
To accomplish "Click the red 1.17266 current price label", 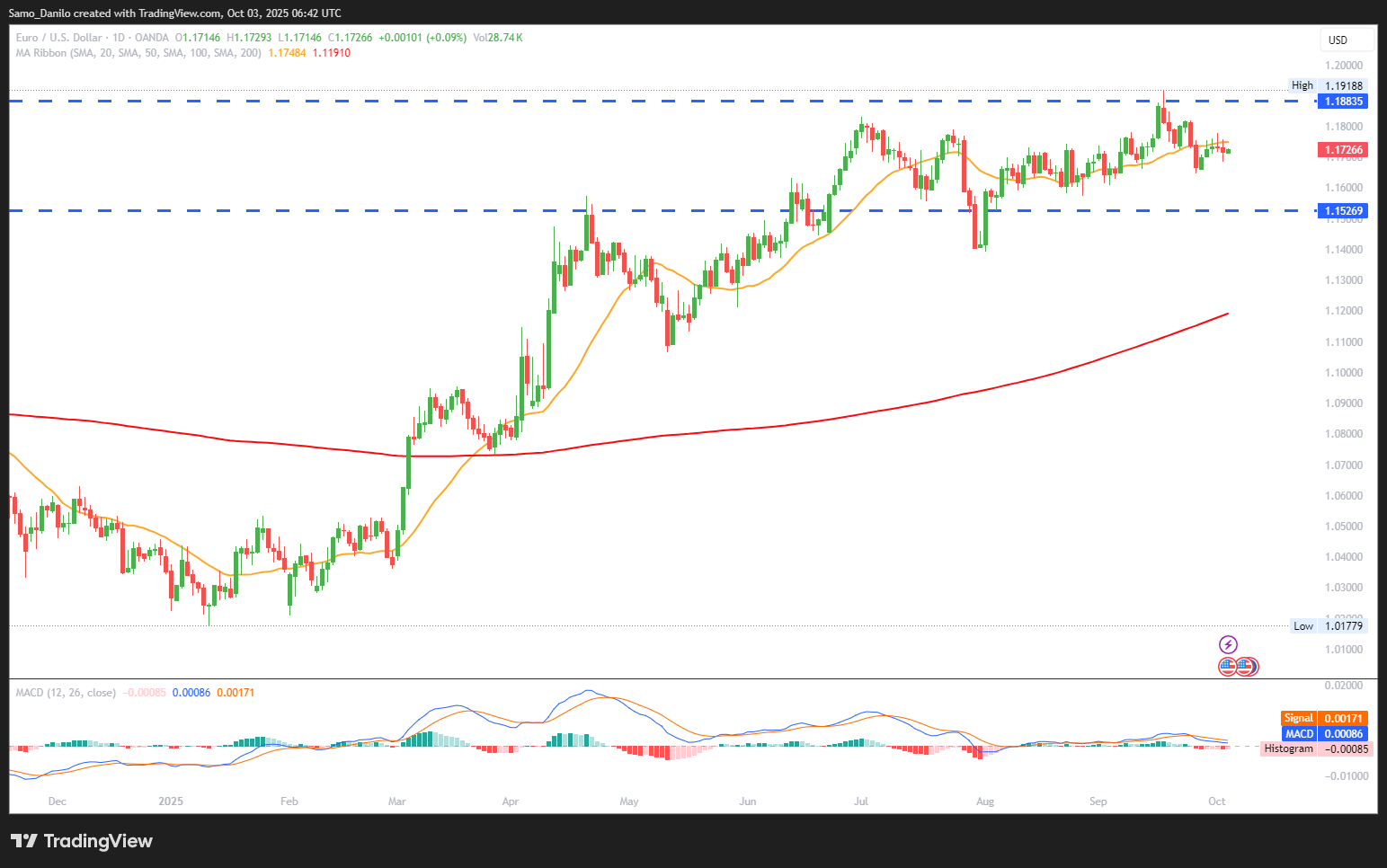I will 1343,150.
